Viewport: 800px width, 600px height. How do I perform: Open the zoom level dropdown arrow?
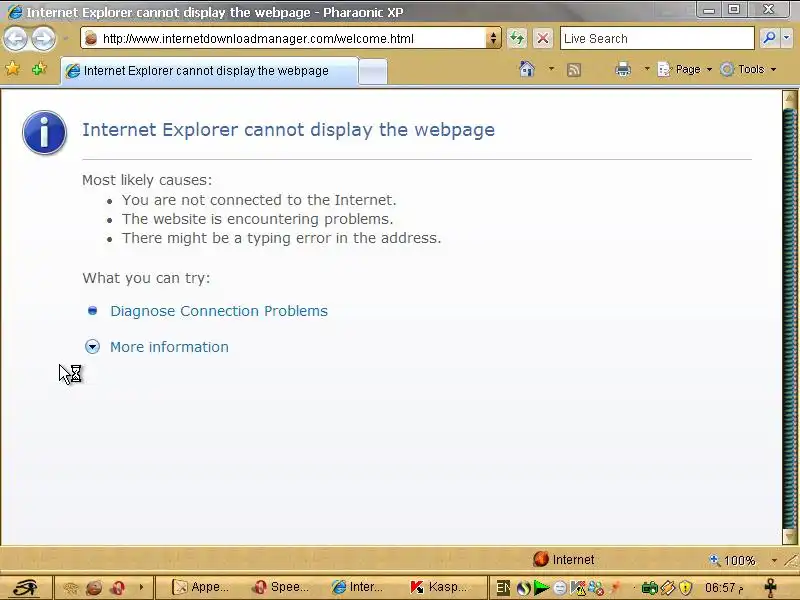(x=774, y=560)
